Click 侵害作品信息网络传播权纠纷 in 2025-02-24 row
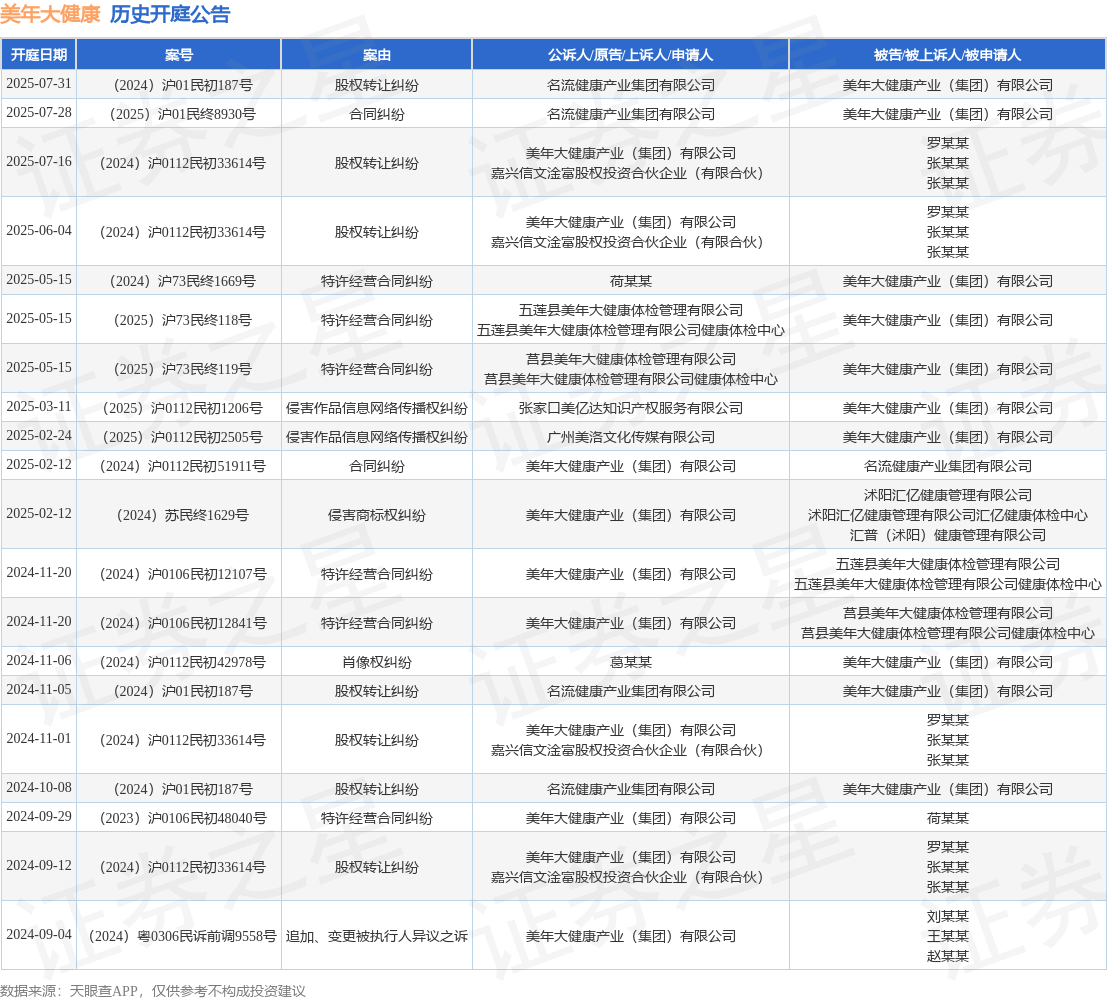Image resolution: width=1107 pixels, height=1000 pixels. tap(376, 437)
